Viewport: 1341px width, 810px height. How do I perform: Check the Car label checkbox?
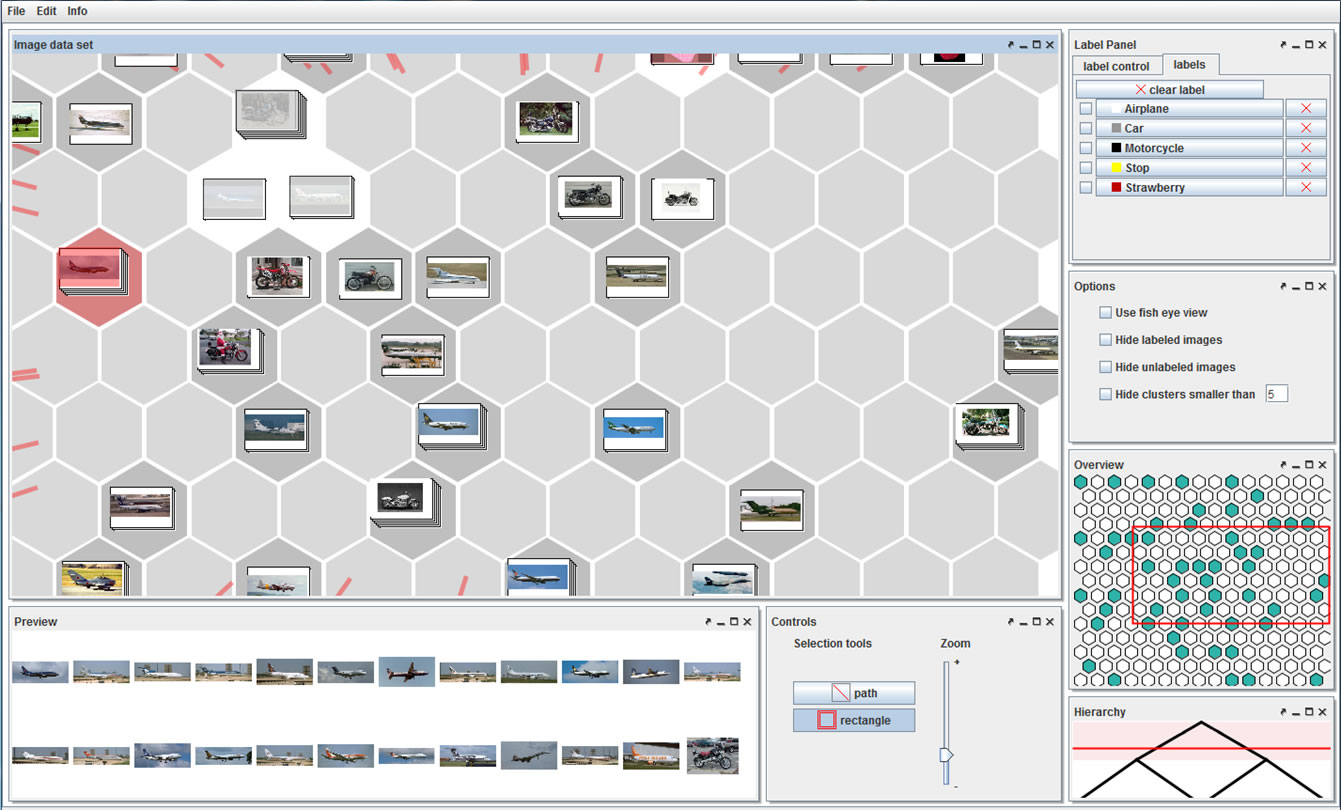[1086, 128]
